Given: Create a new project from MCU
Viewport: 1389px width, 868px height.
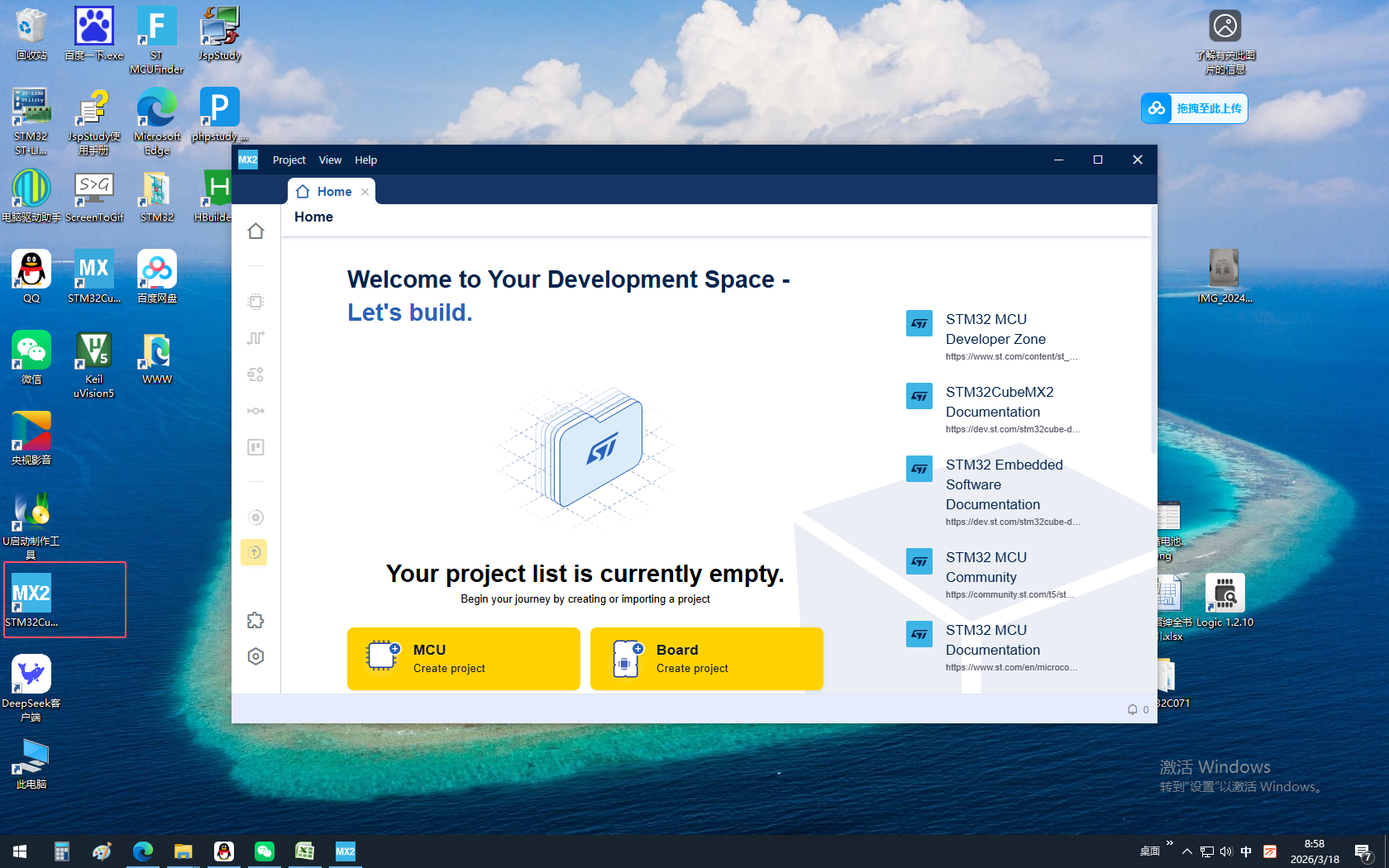Looking at the screenshot, I should [463, 658].
